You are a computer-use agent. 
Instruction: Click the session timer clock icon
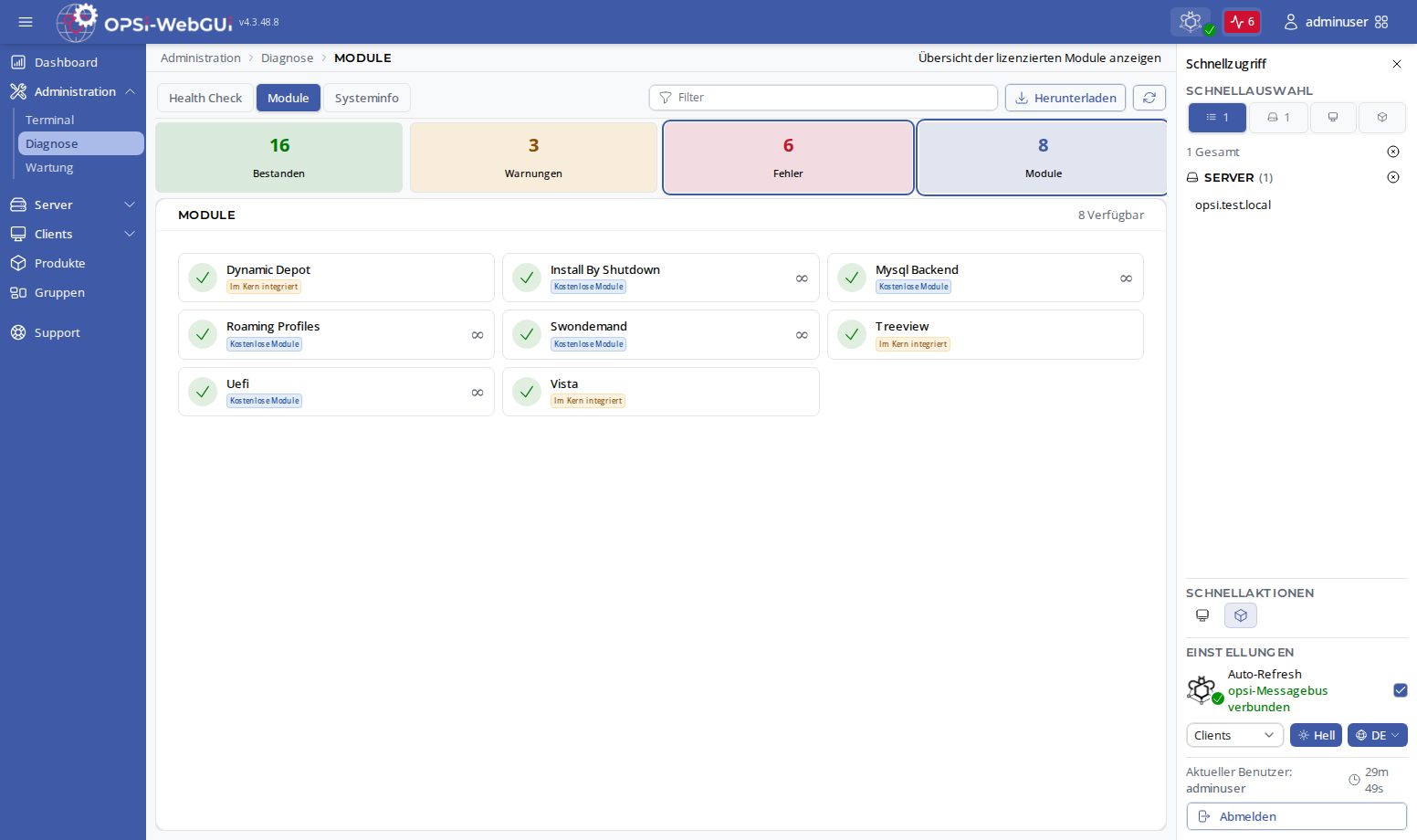(1354, 780)
